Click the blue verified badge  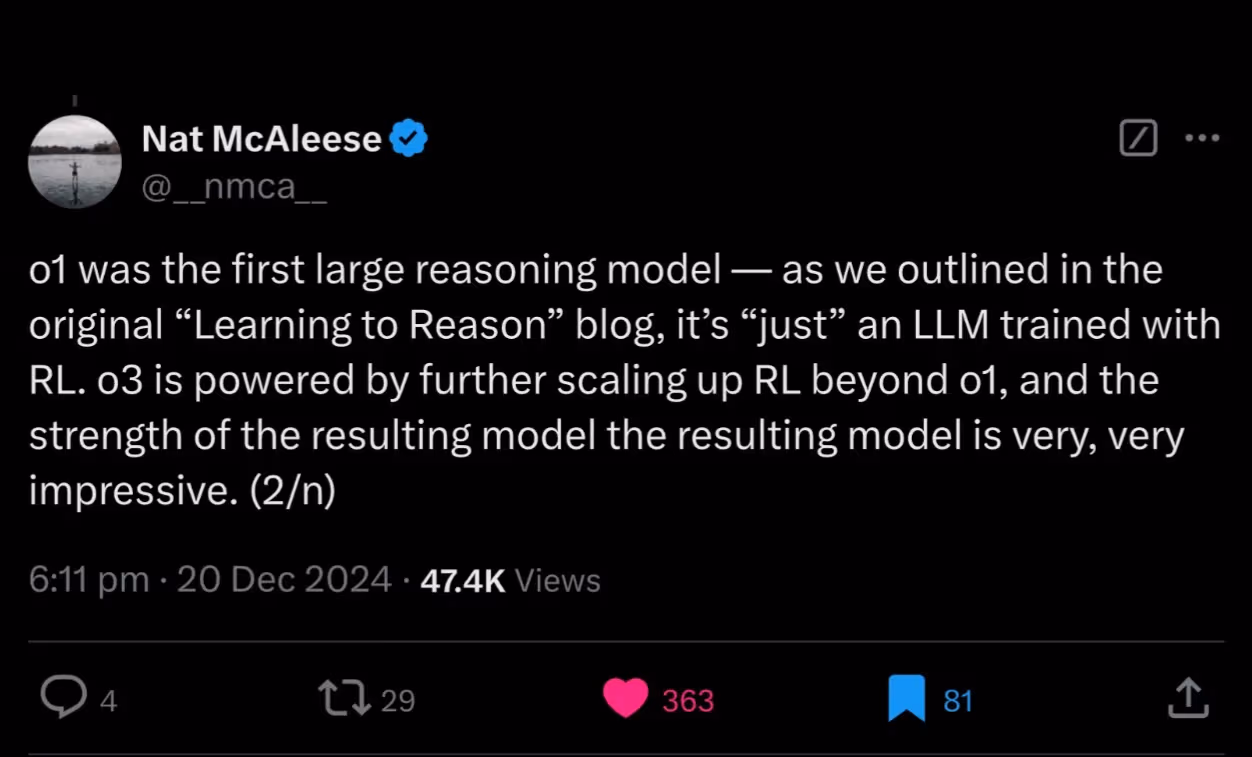[x=408, y=139]
